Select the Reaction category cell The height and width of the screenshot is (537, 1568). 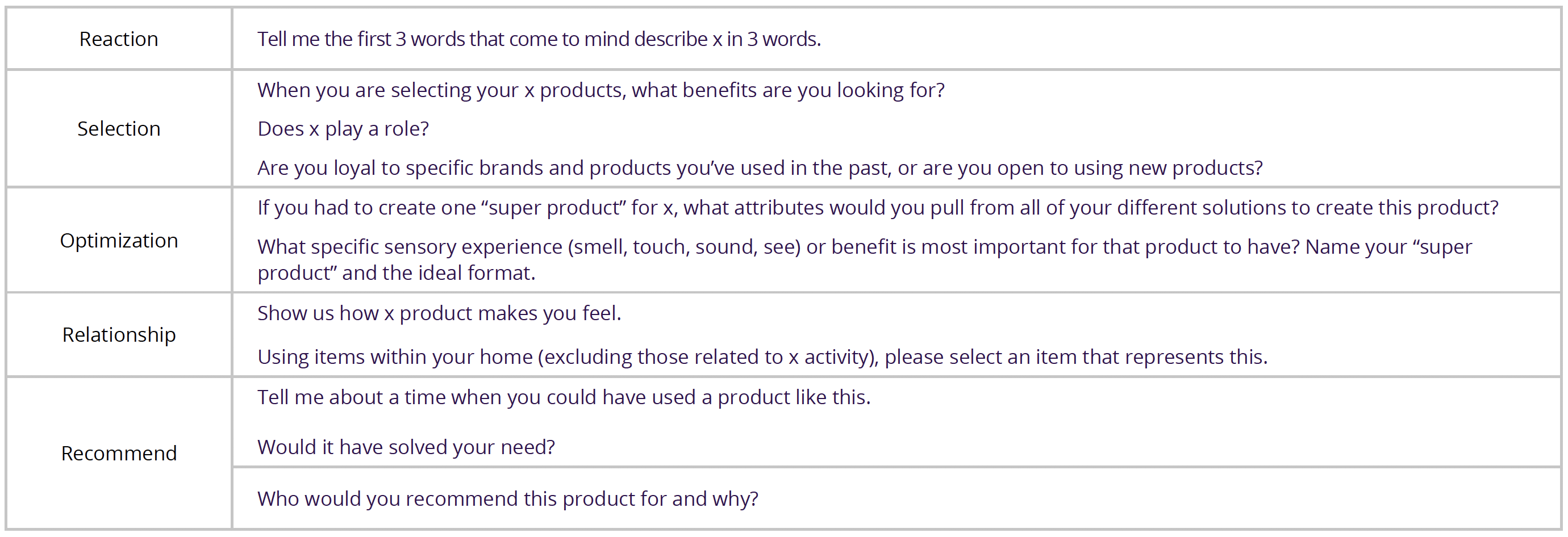point(119,39)
